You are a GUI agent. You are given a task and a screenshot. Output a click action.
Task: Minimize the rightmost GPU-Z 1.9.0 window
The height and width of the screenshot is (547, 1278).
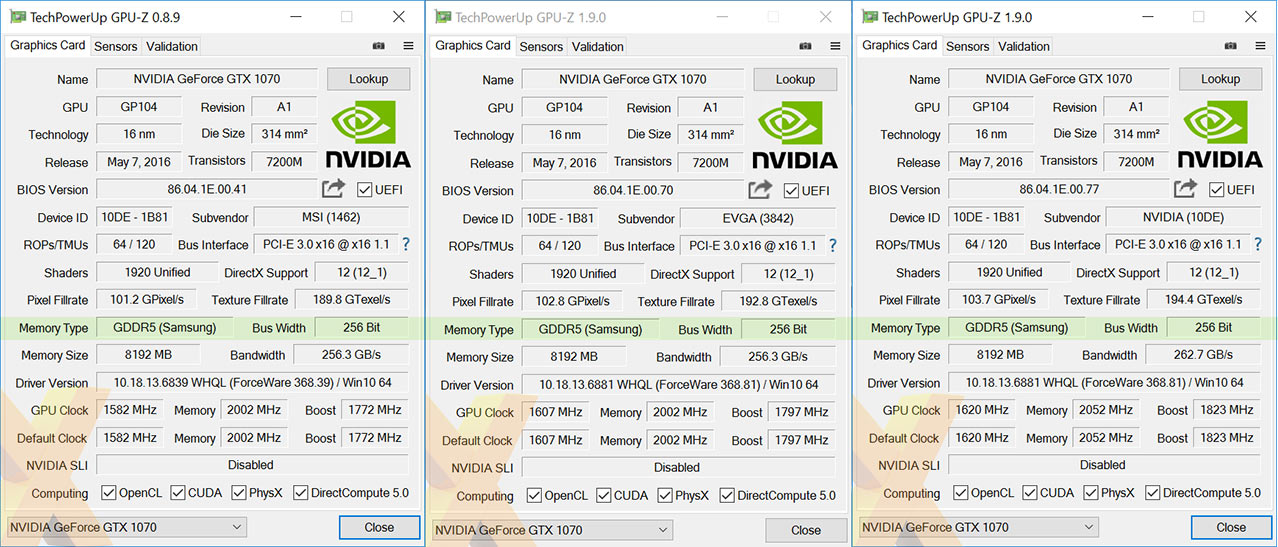[x=1147, y=17]
